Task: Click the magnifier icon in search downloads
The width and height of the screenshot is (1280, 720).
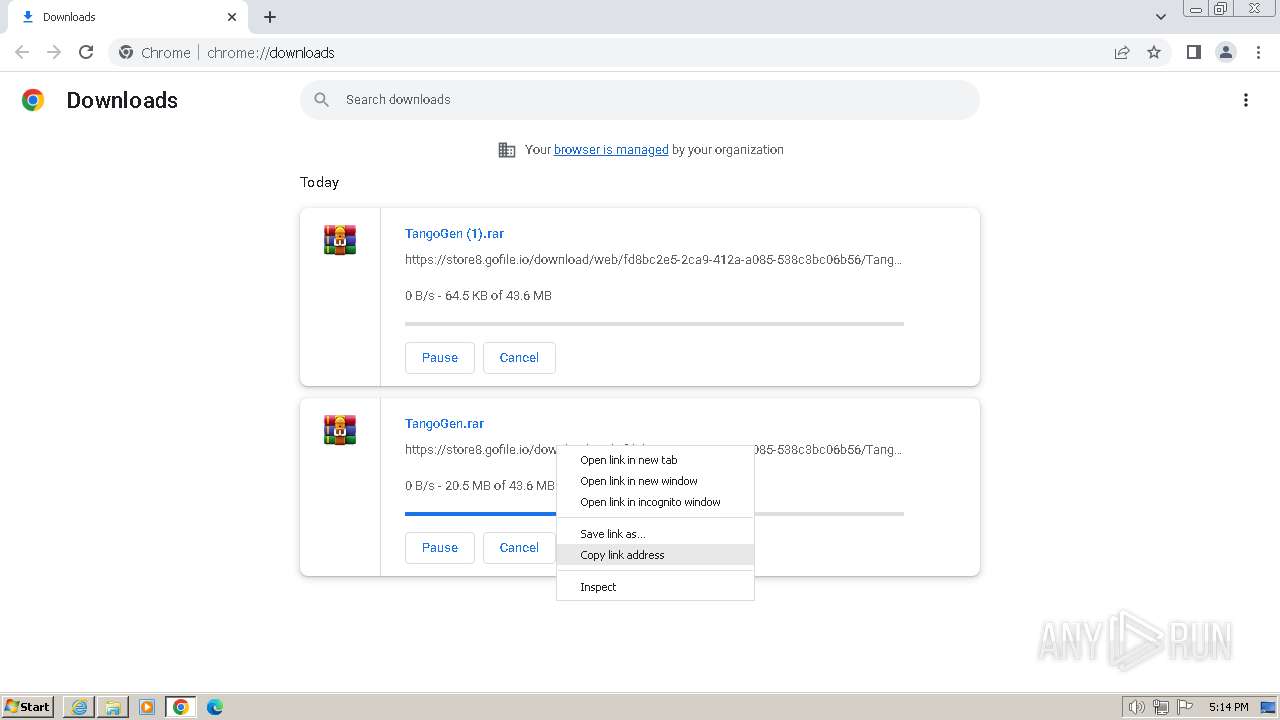Action: (x=321, y=100)
